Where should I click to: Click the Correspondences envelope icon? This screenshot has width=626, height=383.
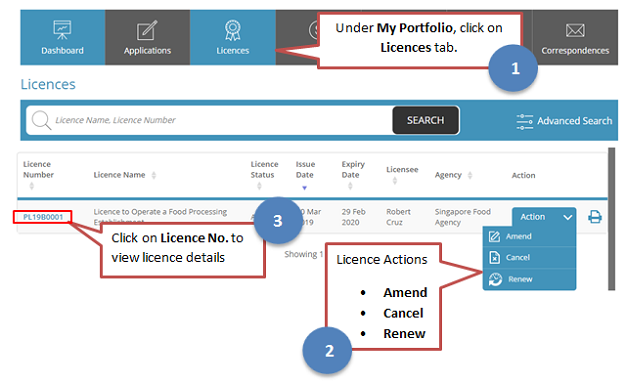[x=575, y=30]
